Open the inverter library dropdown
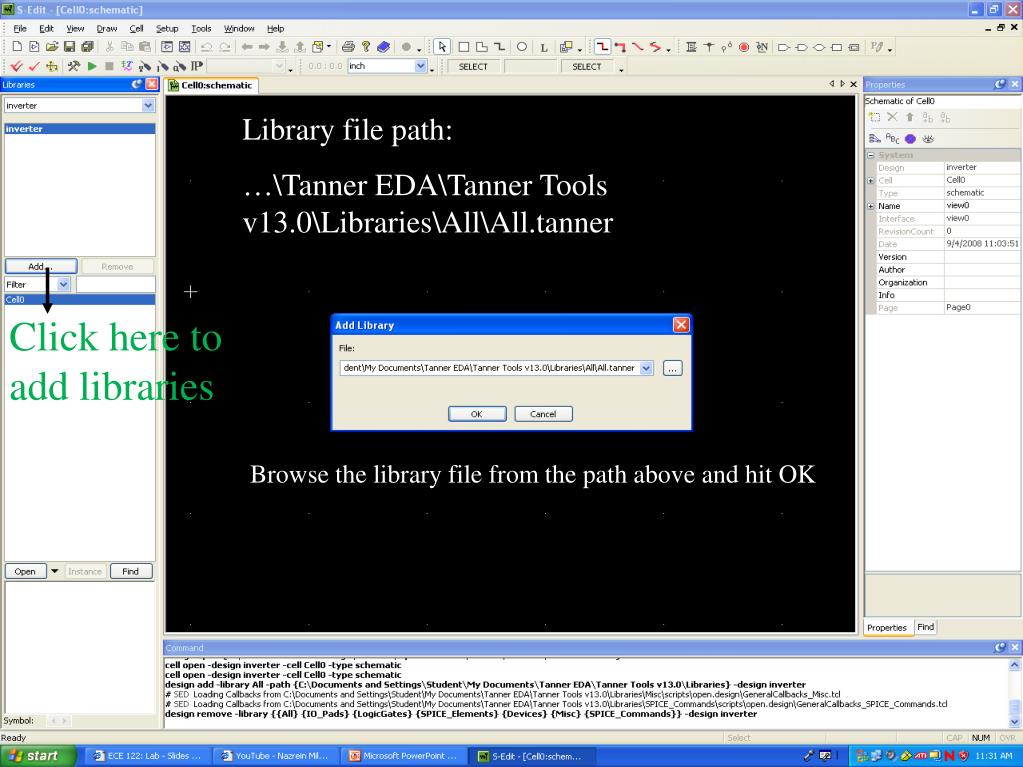The height and width of the screenshot is (767, 1023). pyautogui.click(x=148, y=105)
